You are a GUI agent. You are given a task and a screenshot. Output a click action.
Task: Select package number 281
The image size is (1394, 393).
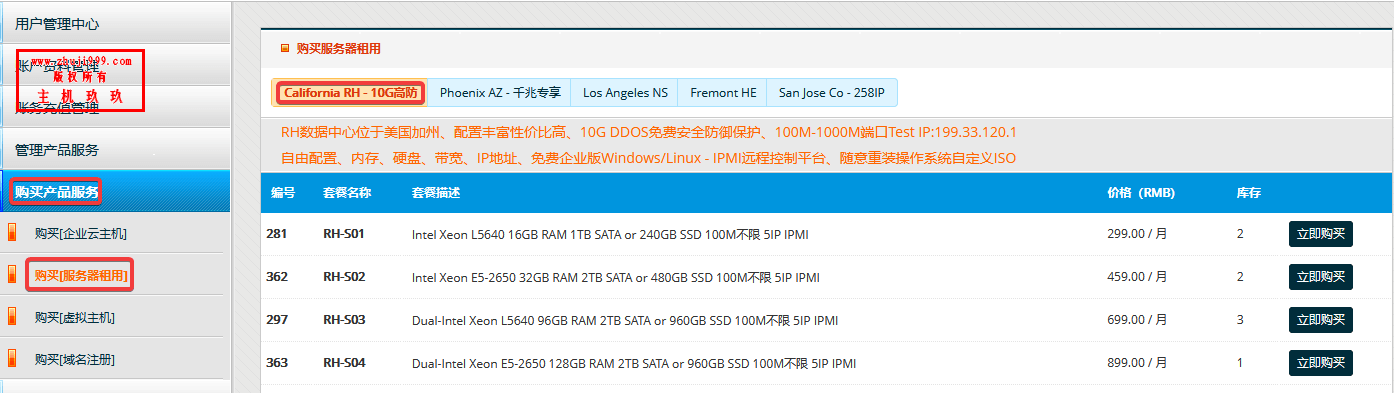[276, 234]
